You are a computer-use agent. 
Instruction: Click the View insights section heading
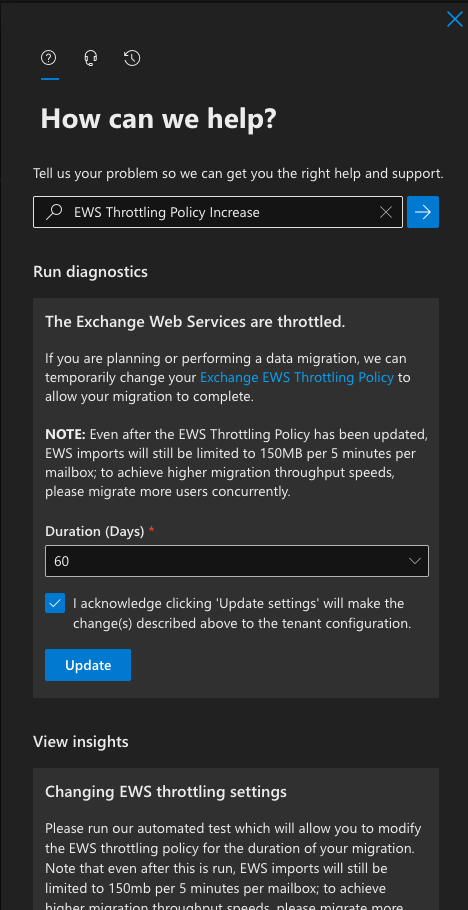81,742
